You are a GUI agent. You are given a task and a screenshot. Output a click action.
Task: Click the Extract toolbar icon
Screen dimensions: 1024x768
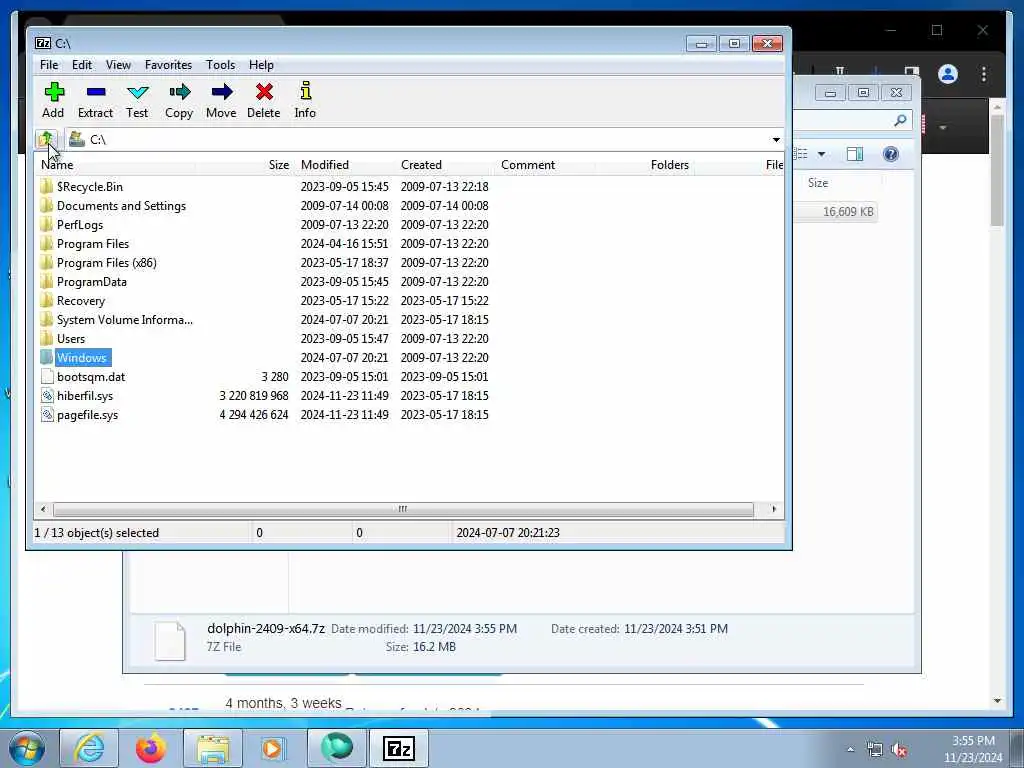95,100
